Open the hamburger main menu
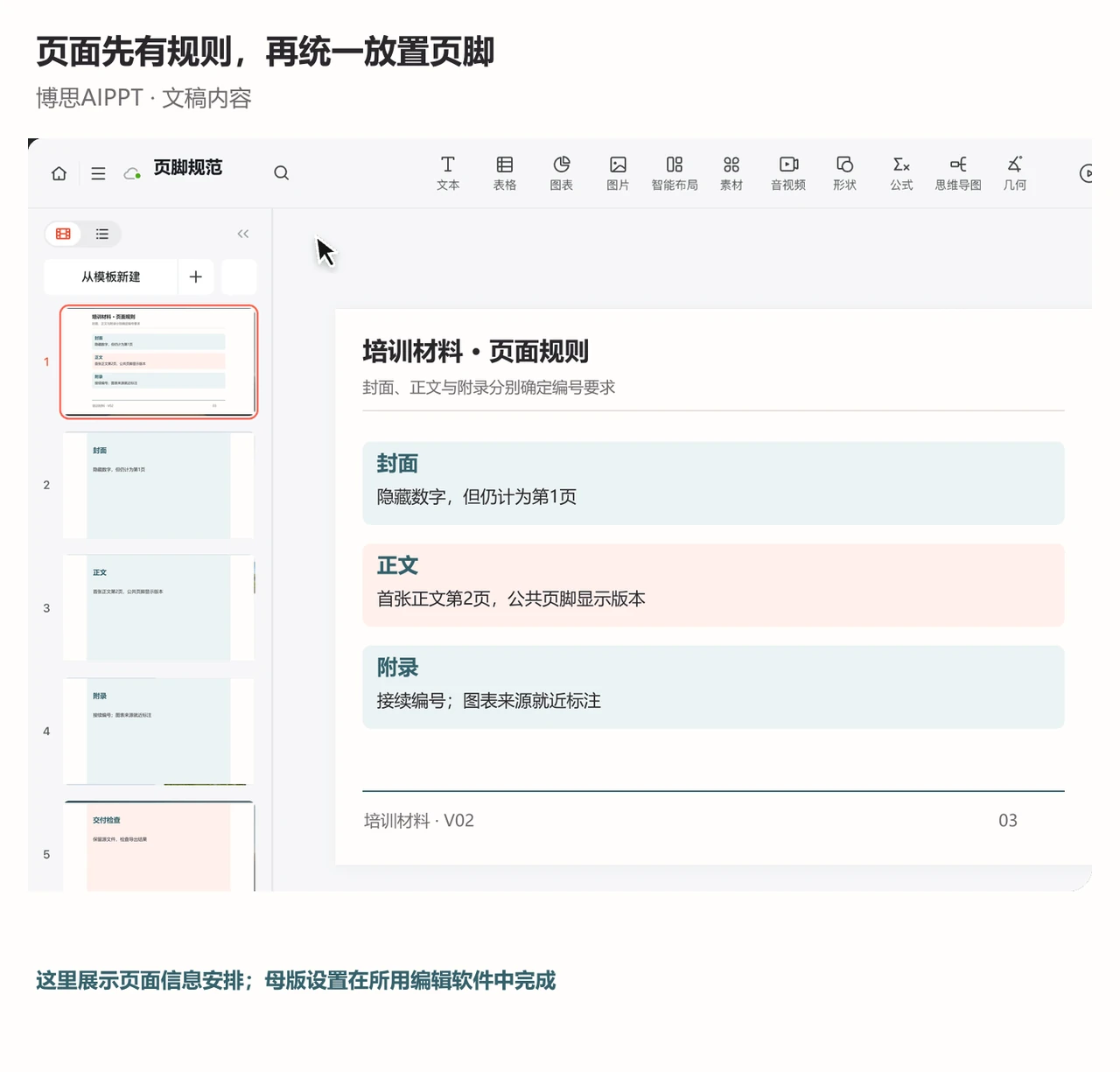Viewport: 1120px width, 1072px height. click(98, 173)
